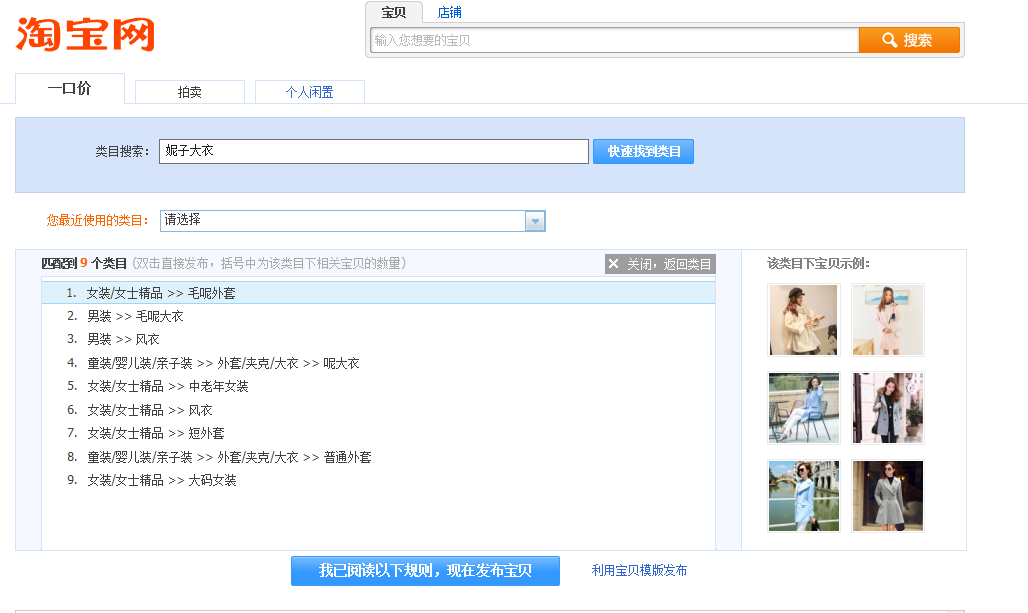
Task: Focus the top search field 输入您想要的宝贝
Action: (x=614, y=40)
